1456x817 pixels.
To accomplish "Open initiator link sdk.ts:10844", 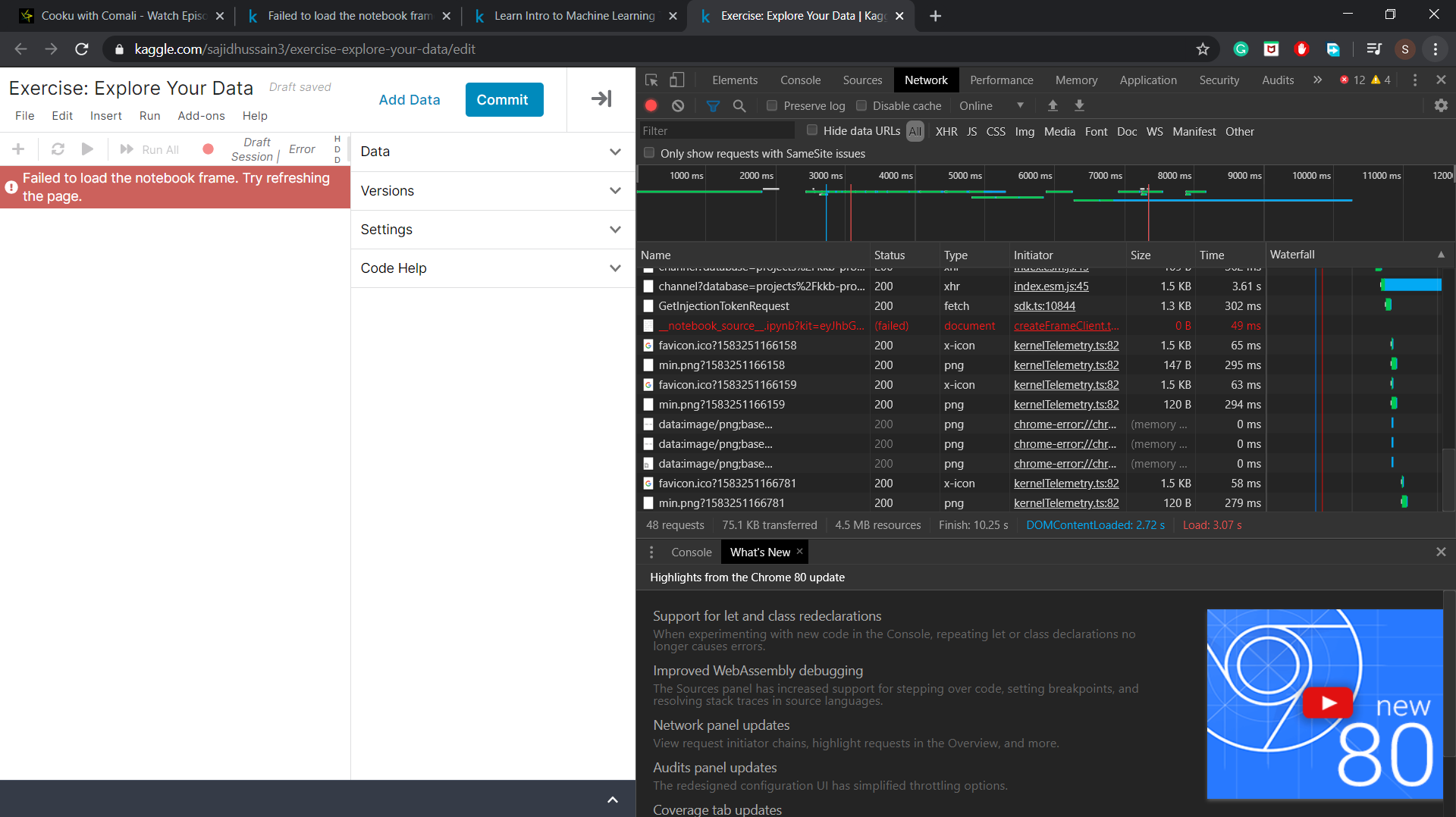I will 1044,306.
